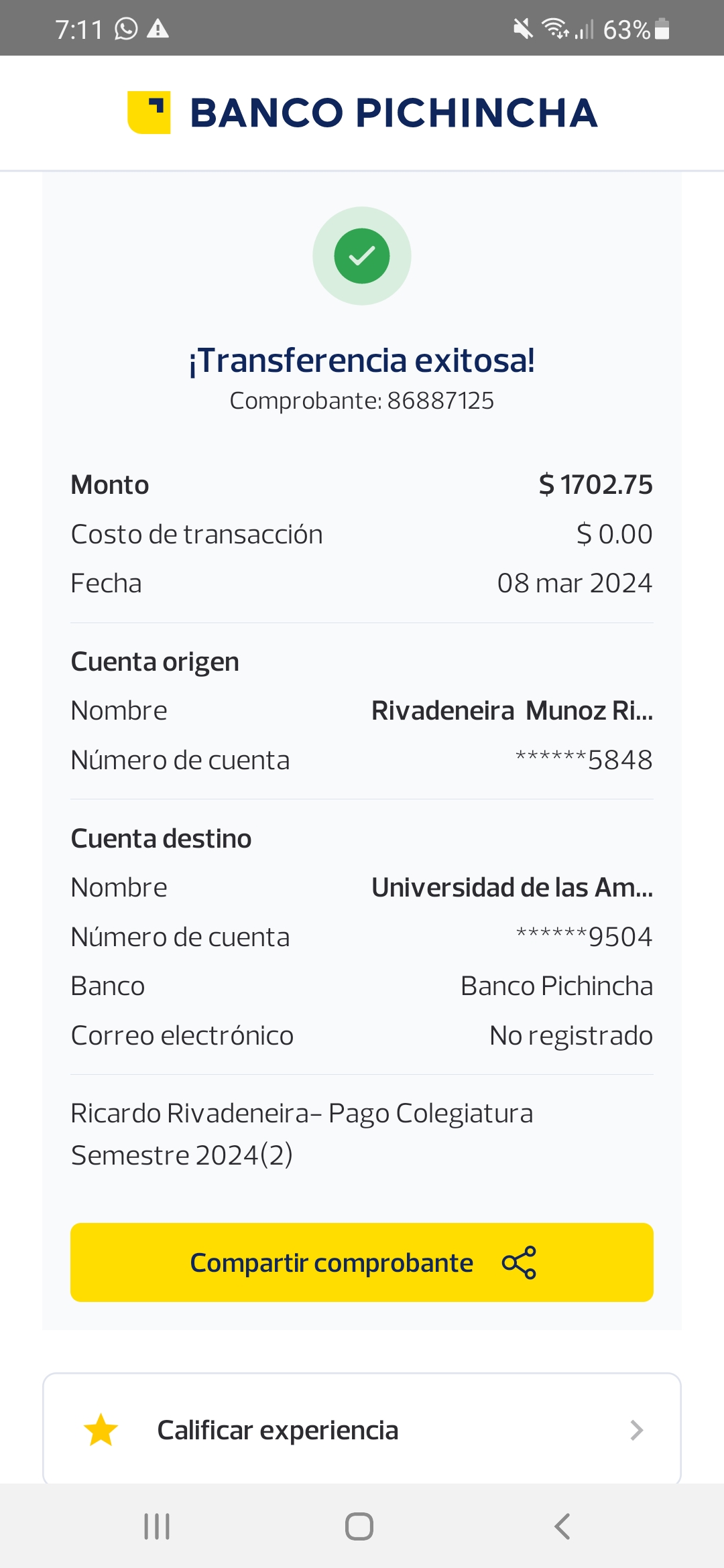Tap the Banco Pichincha yellow logo icon
Viewport: 724px width, 1568px height.
point(149,113)
